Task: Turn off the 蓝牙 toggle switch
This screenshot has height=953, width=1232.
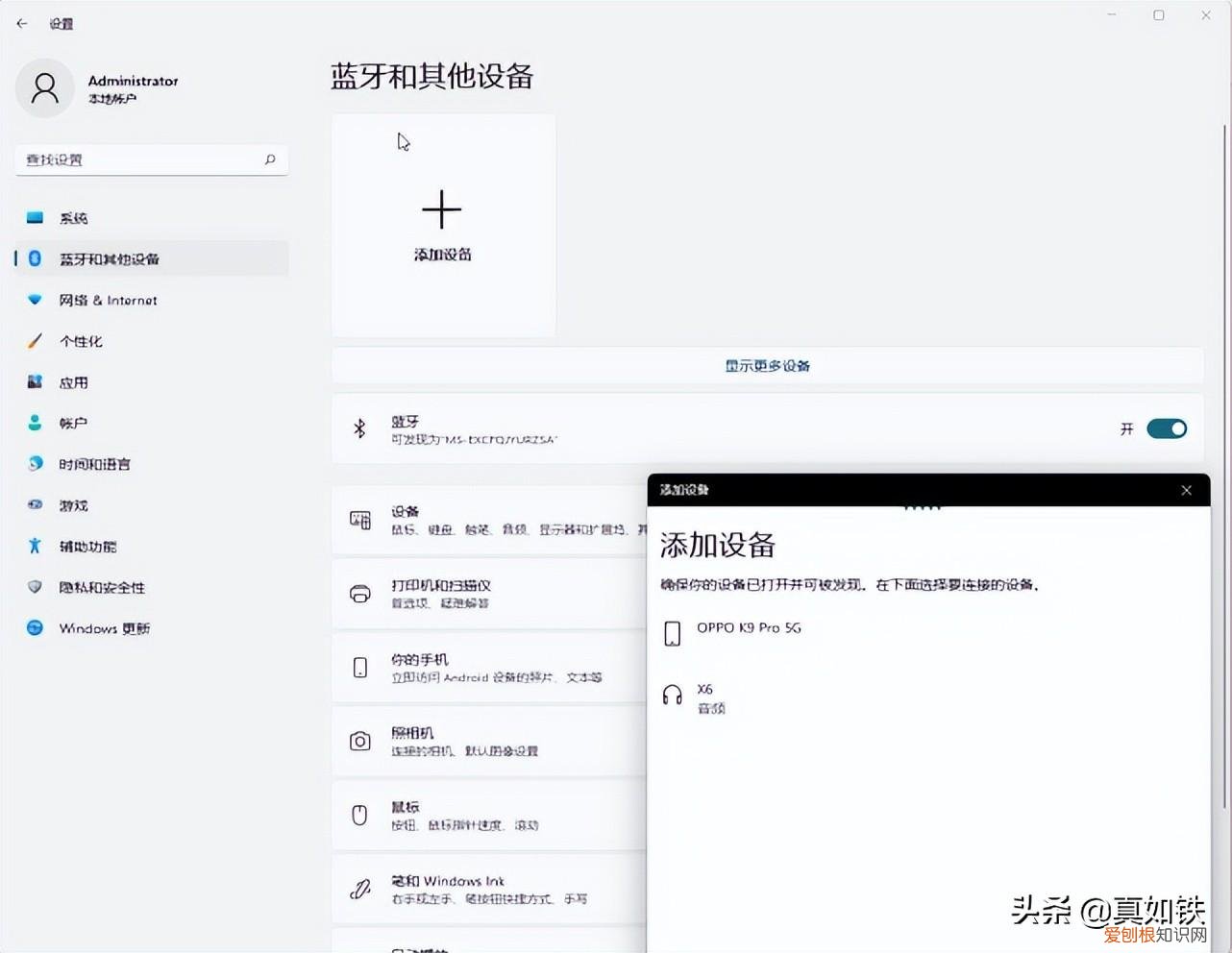Action: coord(1167,428)
